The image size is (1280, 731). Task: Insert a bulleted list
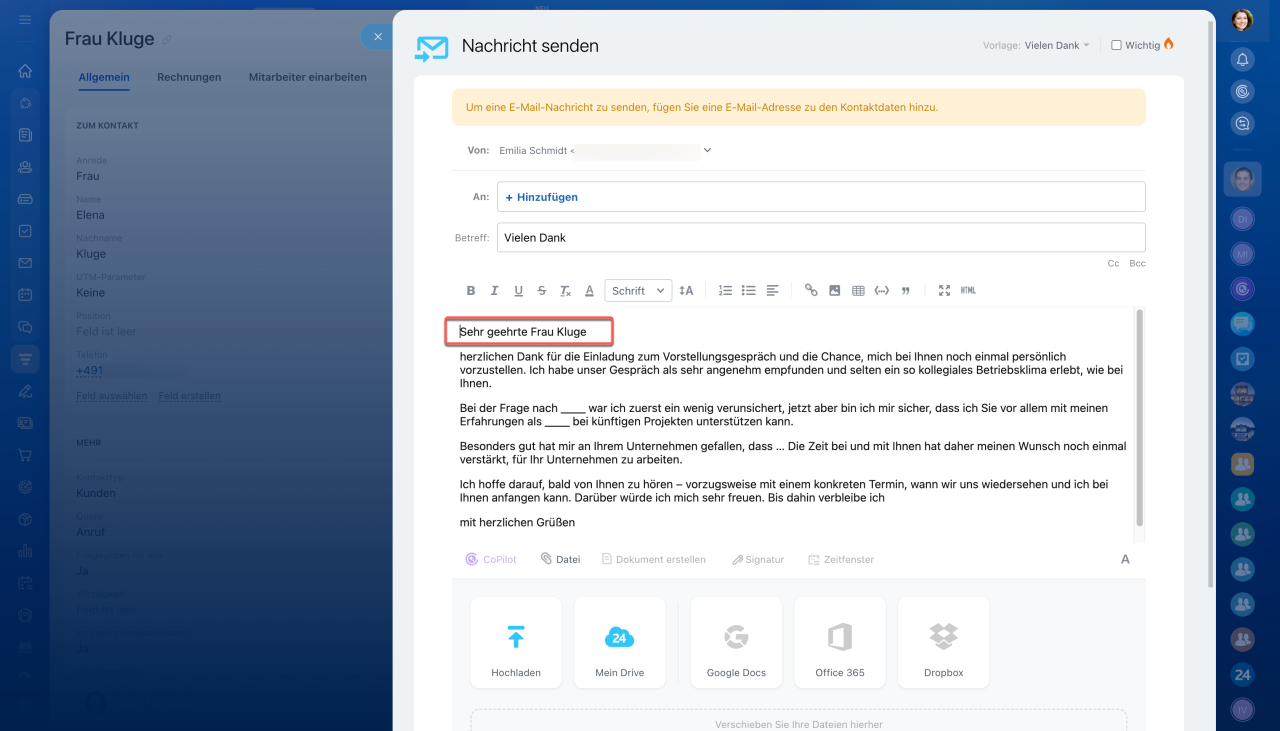[x=748, y=291]
